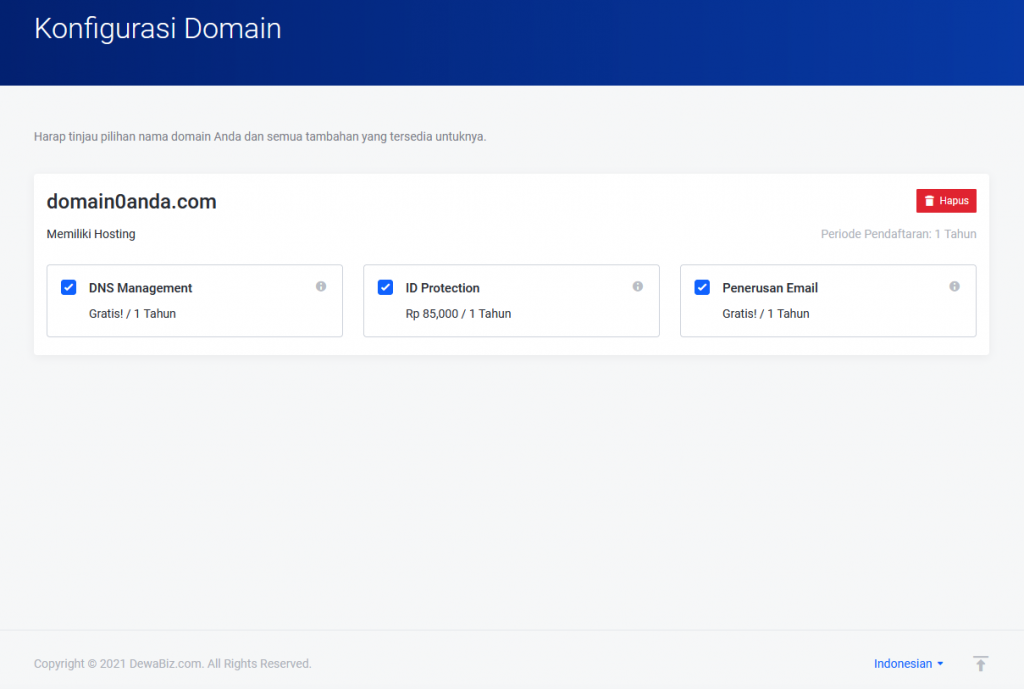Uncheck the DNS Management checkbox
The height and width of the screenshot is (689, 1024).
coord(69,287)
